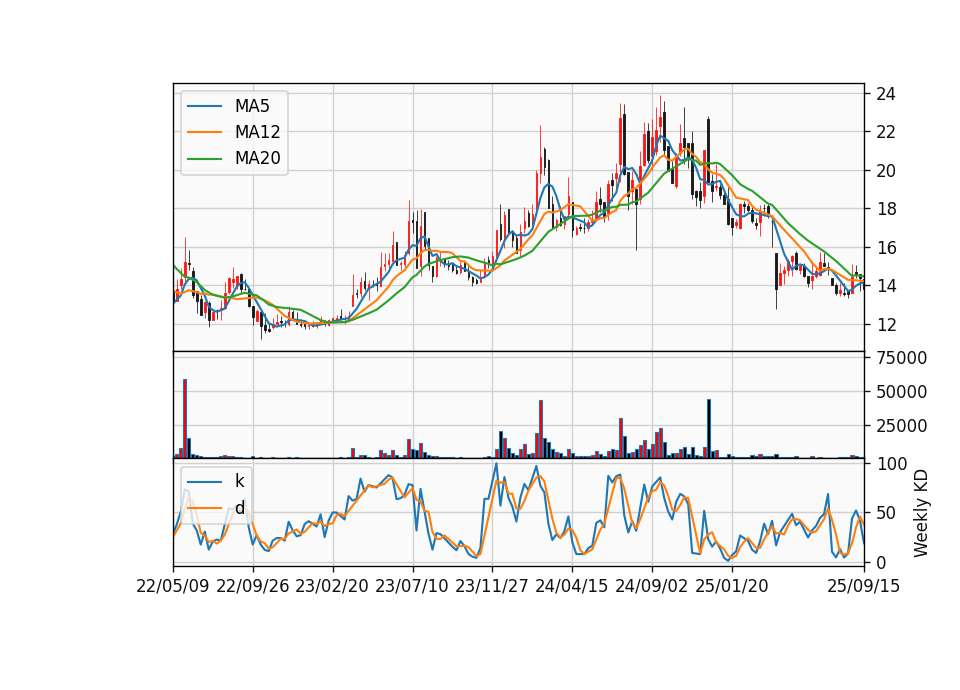Image resolution: width=960 pixels, height=690 pixels.
Task: Click the 22/09/26 date tick label
Action: tap(253, 586)
